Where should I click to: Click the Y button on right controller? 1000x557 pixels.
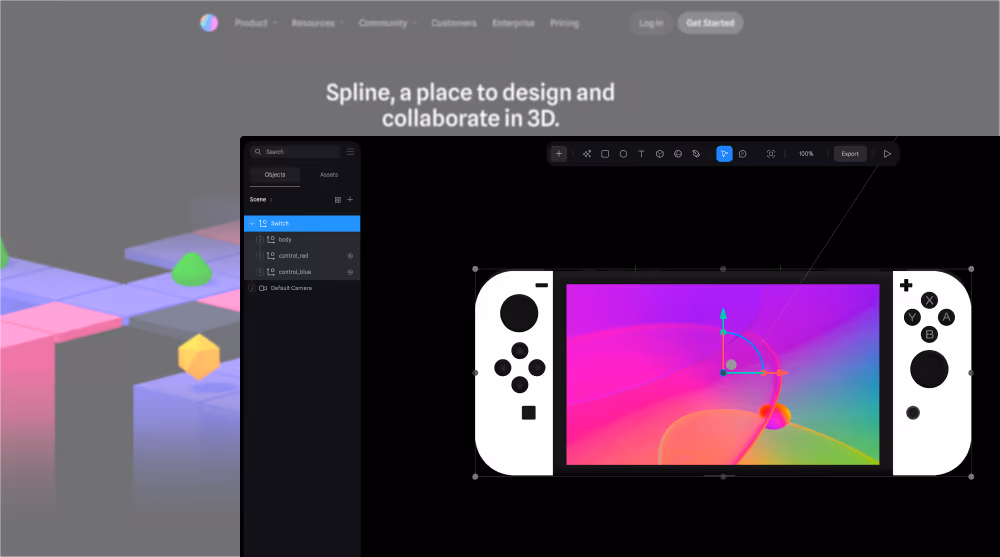click(x=912, y=317)
